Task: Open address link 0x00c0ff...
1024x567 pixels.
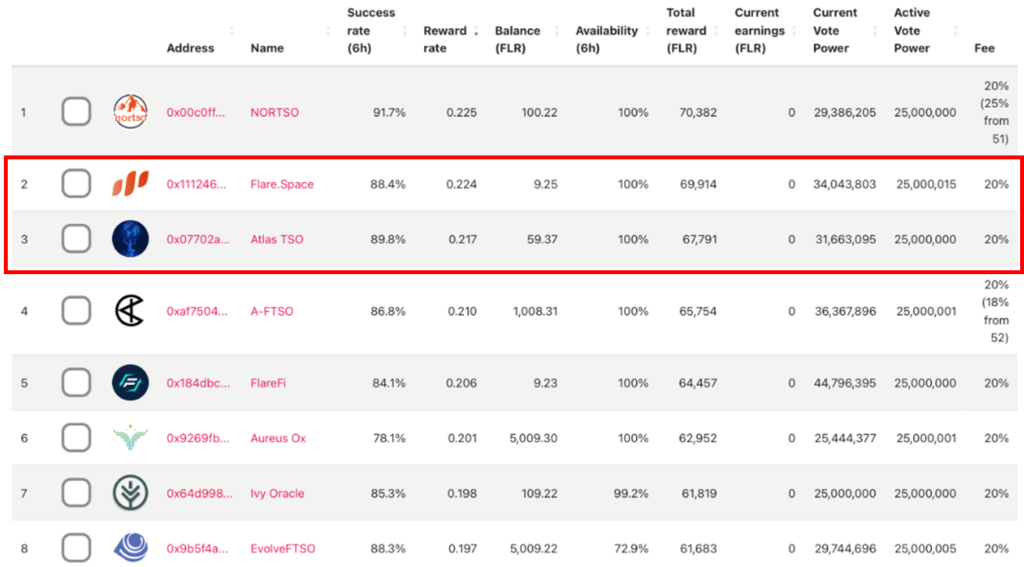Action: point(195,112)
